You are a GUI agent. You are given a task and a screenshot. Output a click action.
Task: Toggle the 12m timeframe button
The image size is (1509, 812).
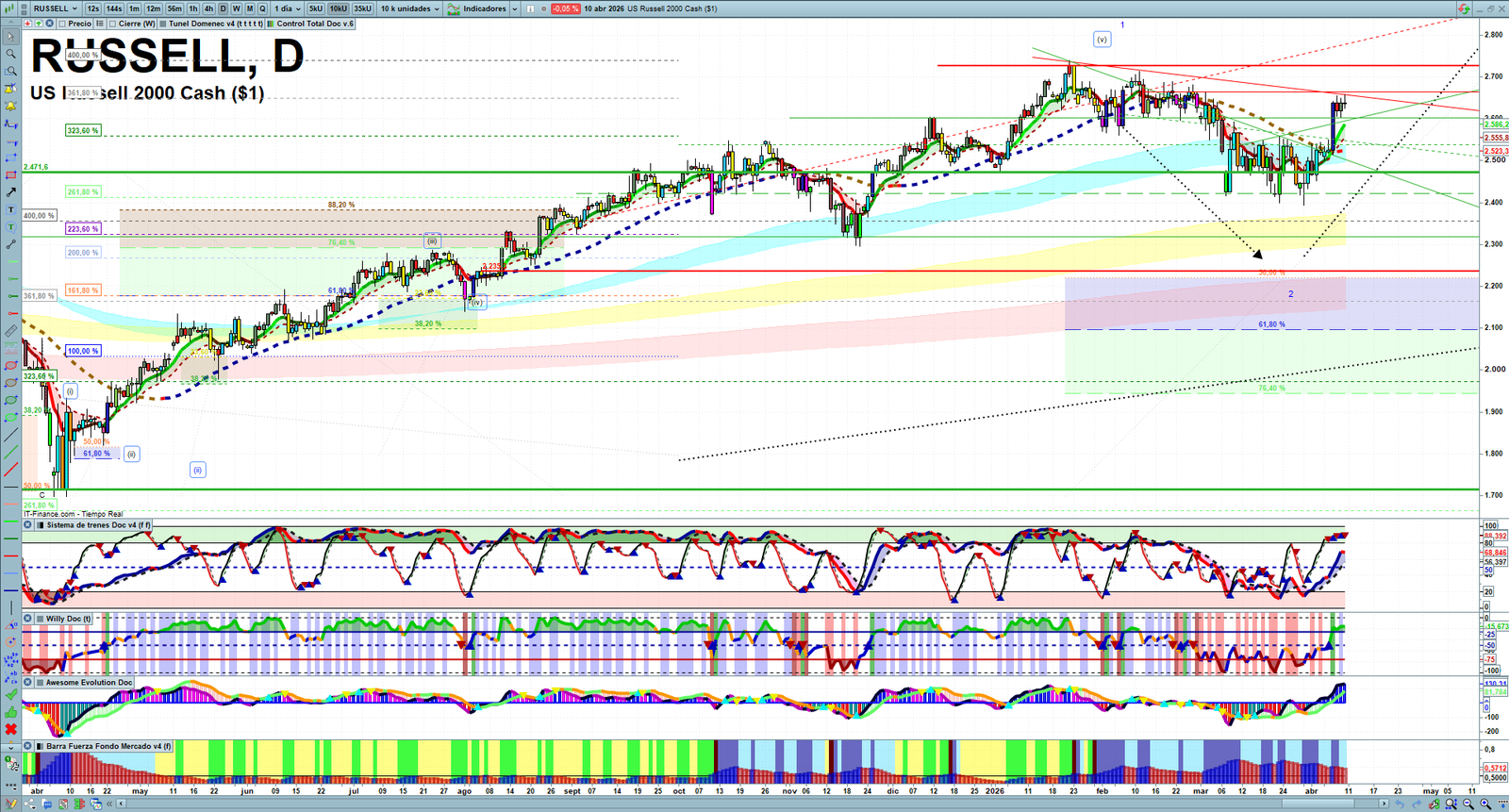pyautogui.click(x=153, y=8)
